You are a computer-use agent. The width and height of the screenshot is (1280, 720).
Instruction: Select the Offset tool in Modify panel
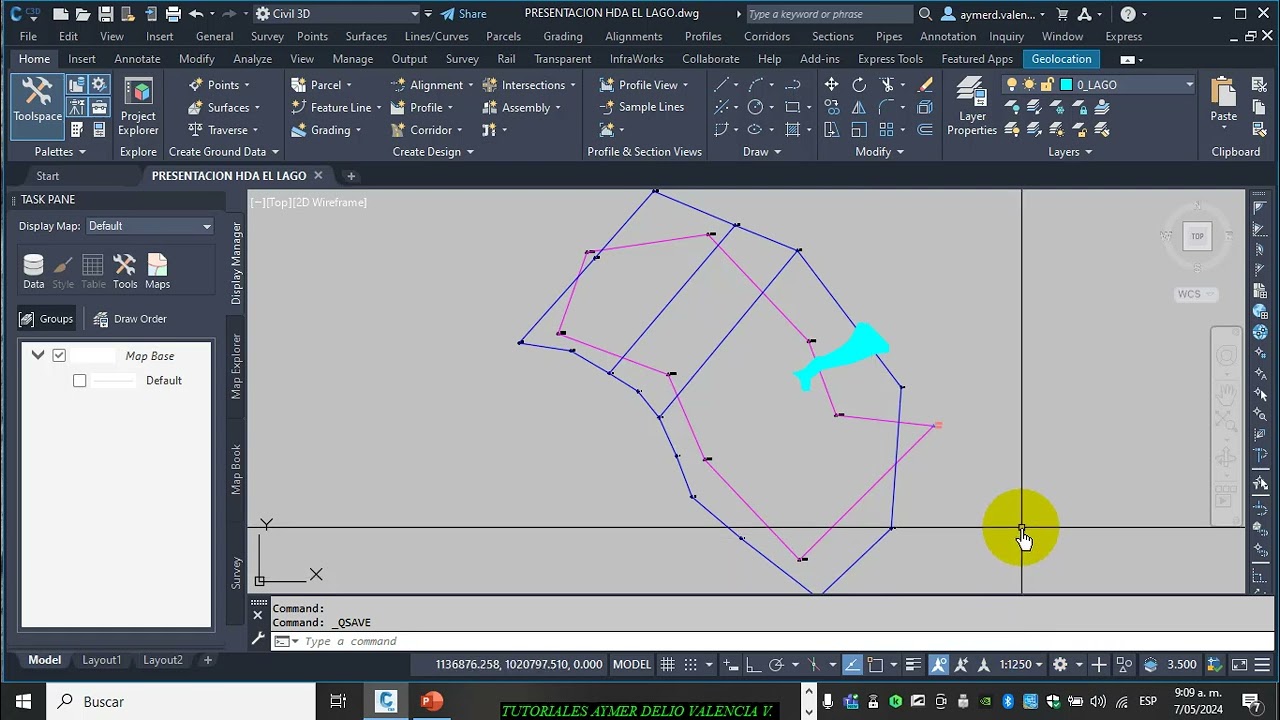click(926, 130)
